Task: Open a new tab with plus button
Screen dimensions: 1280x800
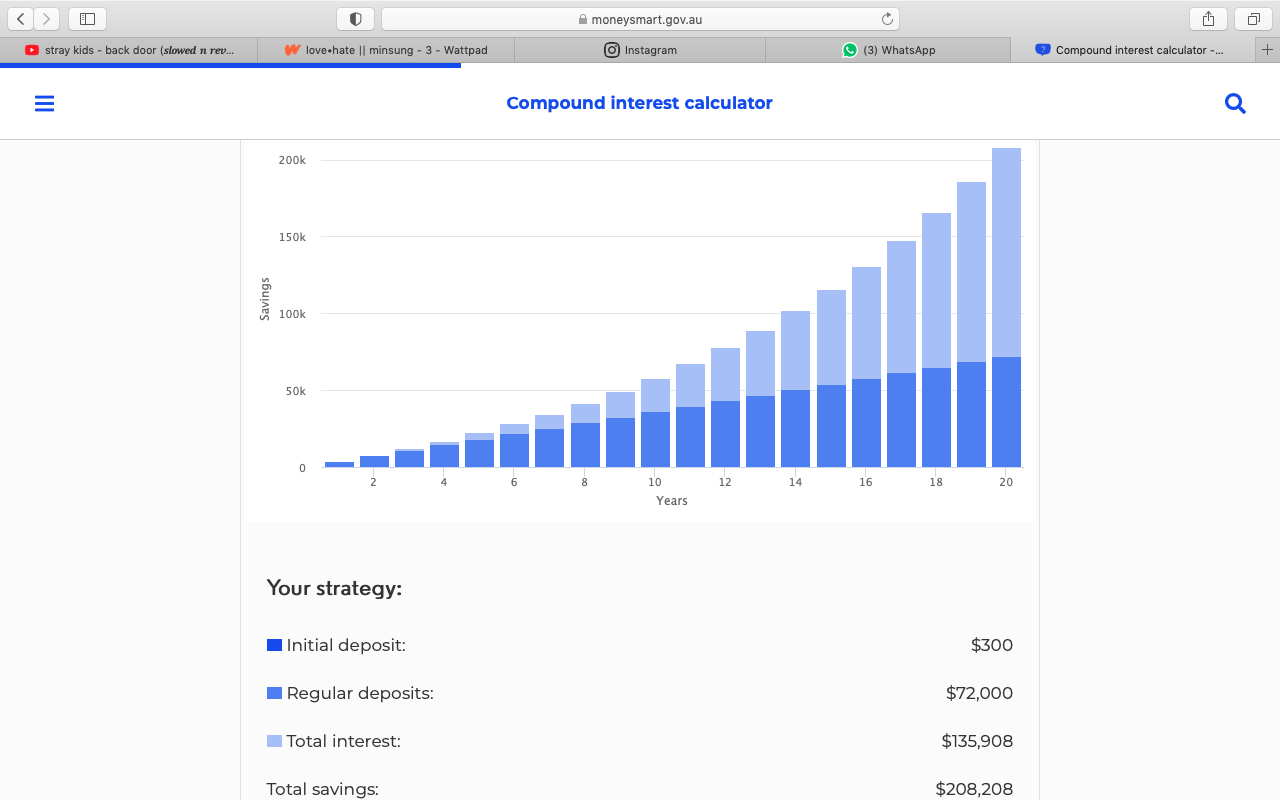Action: pos(1267,50)
